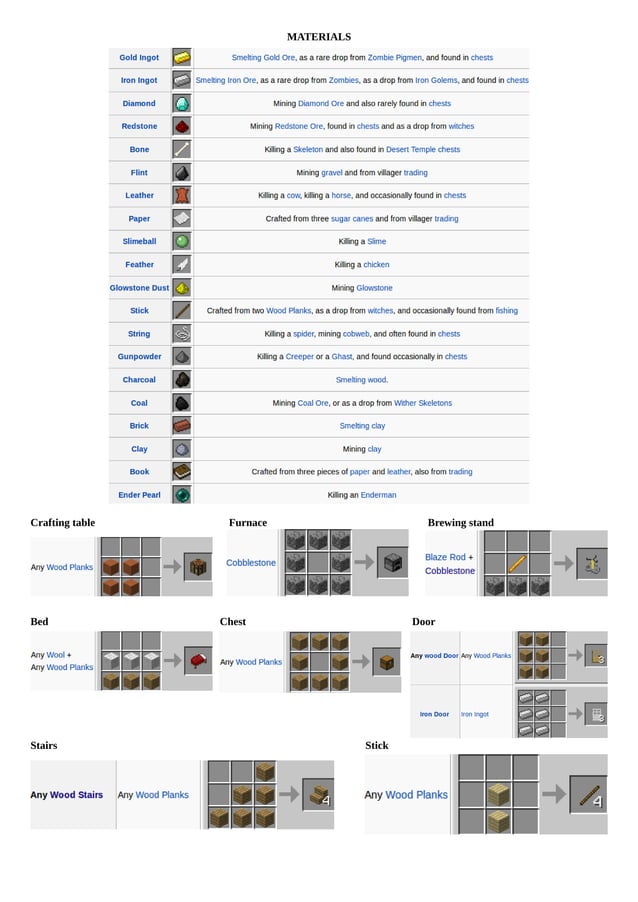Click the Paper item icon
The image size is (638, 902).
click(x=182, y=219)
